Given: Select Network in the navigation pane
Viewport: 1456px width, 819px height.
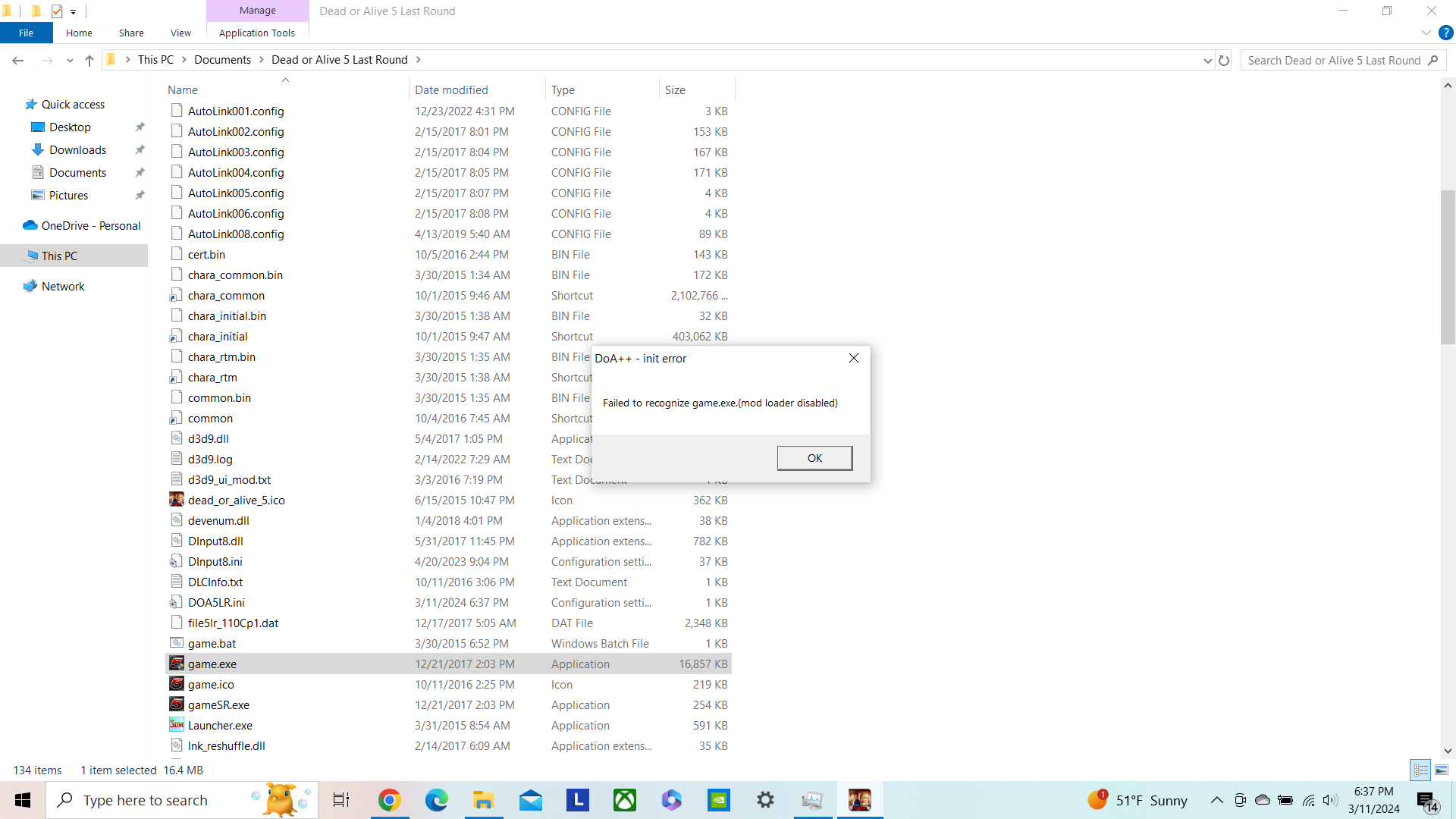Looking at the screenshot, I should (x=63, y=287).
